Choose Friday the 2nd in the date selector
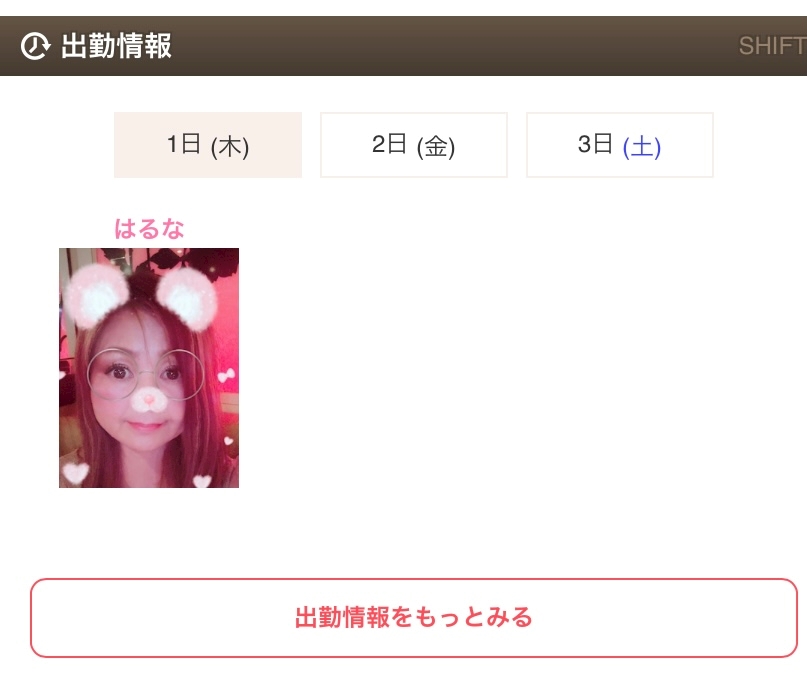 point(414,145)
